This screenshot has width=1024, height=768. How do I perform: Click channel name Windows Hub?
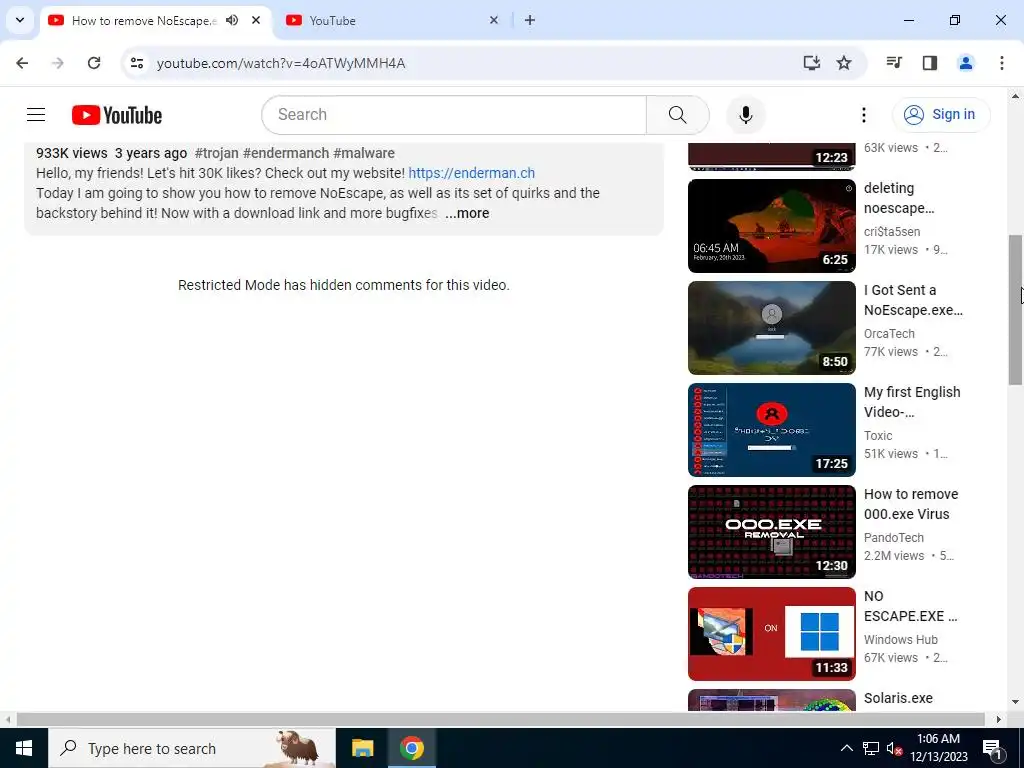901,639
